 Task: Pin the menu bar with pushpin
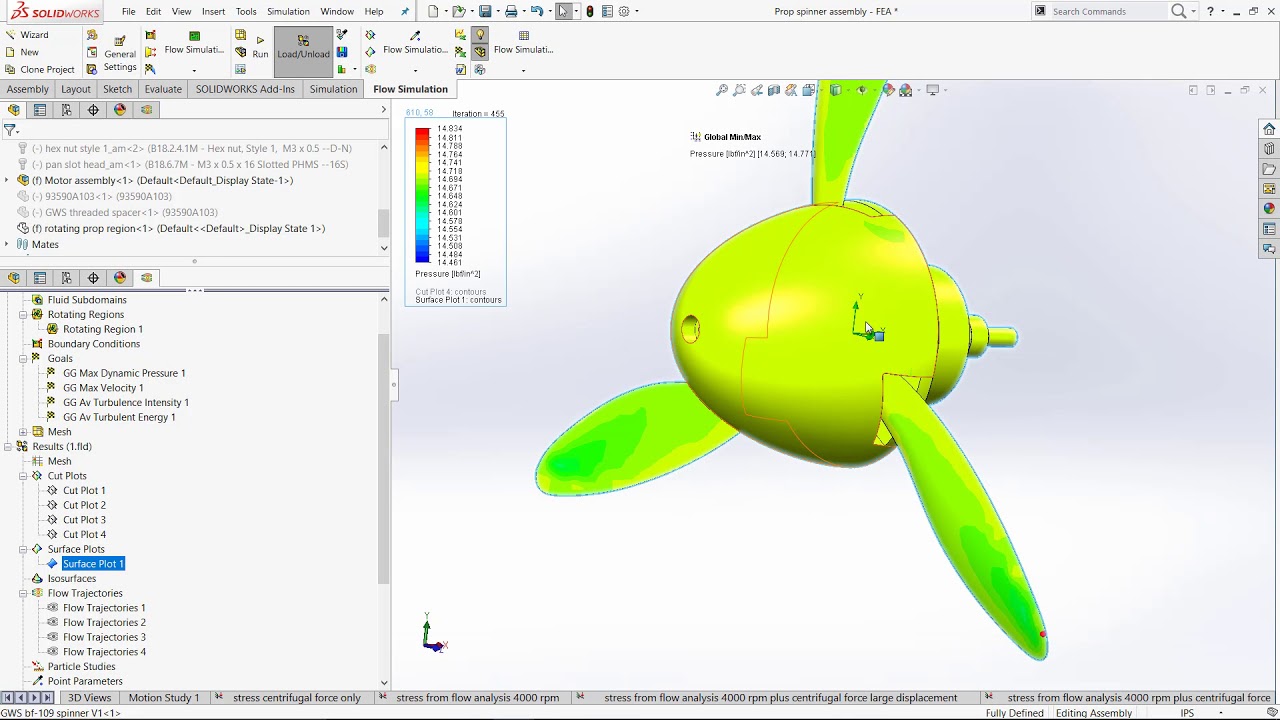click(x=405, y=11)
